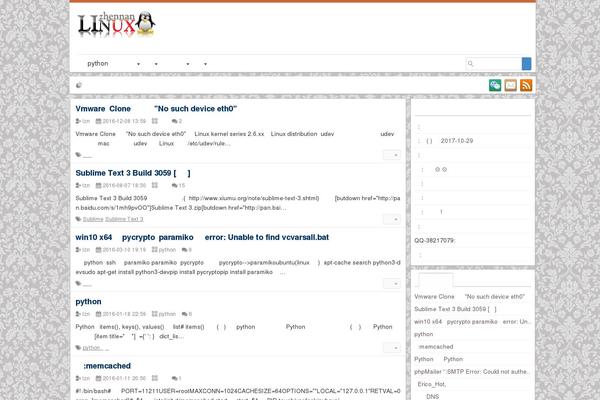The image size is (600, 400).
Task: Expand the second navigation menu arrow
Action: coord(156,64)
